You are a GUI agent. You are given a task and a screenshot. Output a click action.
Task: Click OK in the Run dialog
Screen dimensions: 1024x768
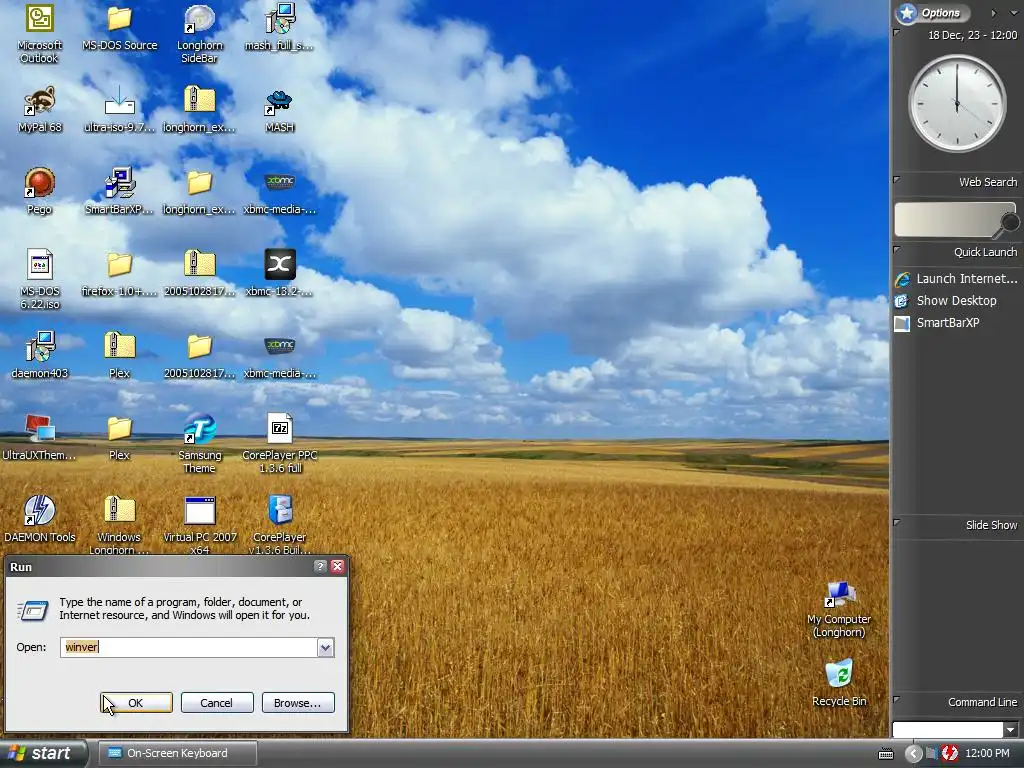click(136, 703)
